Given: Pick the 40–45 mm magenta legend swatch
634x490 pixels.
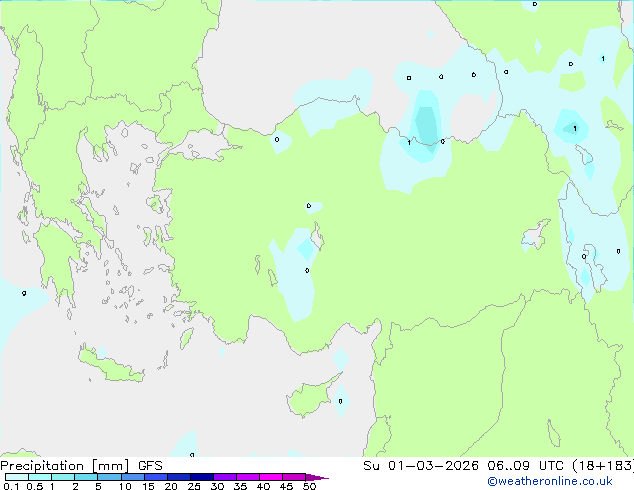Looking at the screenshot, I should [x=271, y=477].
